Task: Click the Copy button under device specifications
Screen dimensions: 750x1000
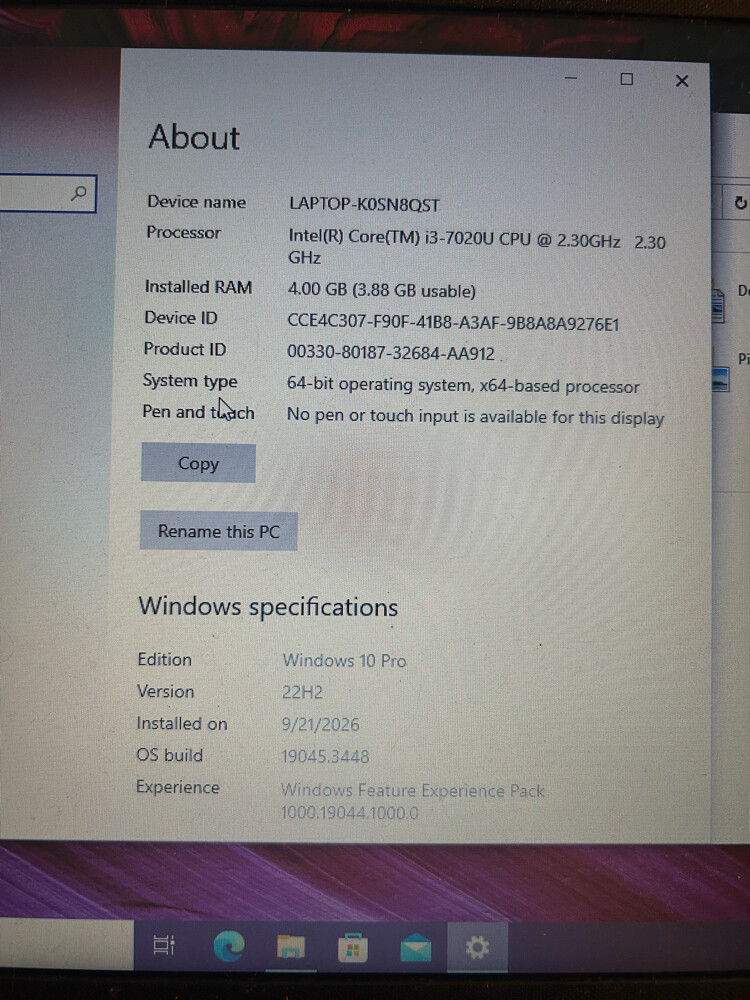Action: click(198, 463)
